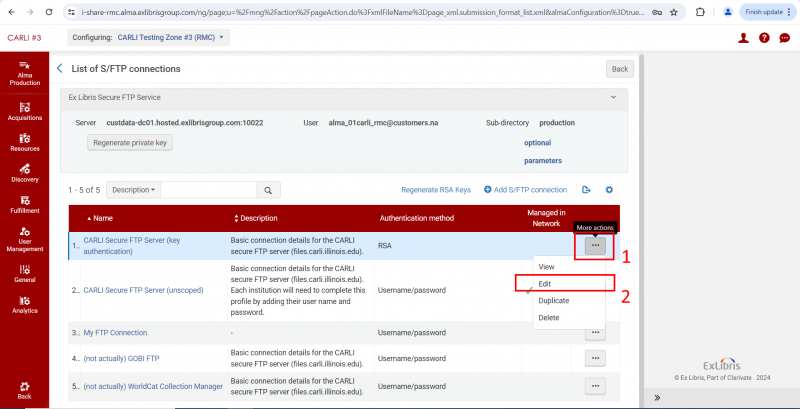Open General configuration menu
This screenshot has height=409, width=800.
click(x=24, y=274)
